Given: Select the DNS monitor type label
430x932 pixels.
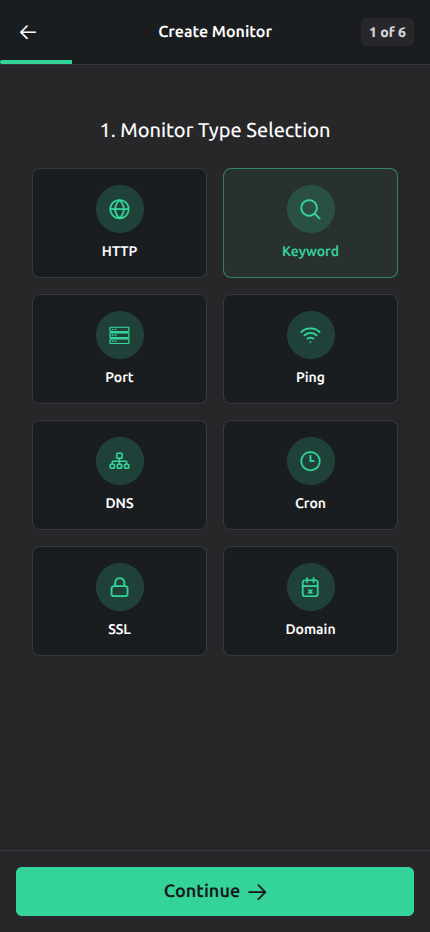Looking at the screenshot, I should click(x=120, y=503).
